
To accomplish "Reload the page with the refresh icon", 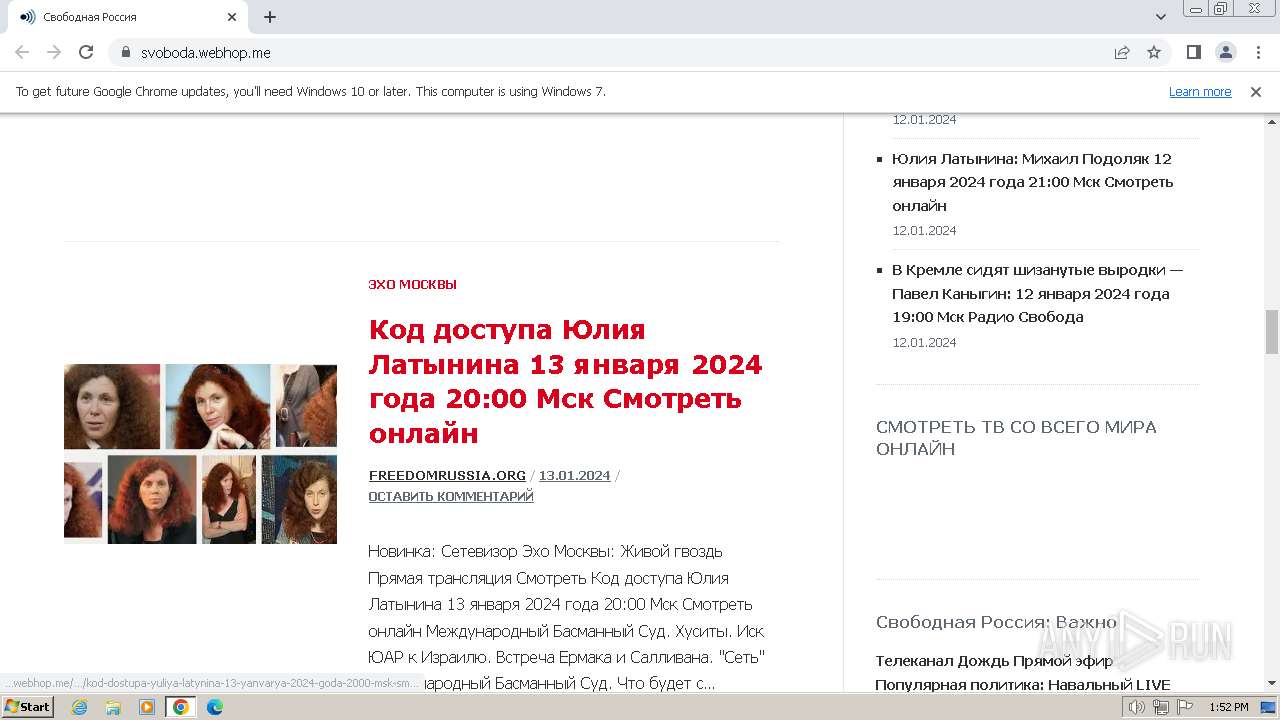I will click(x=86, y=52).
